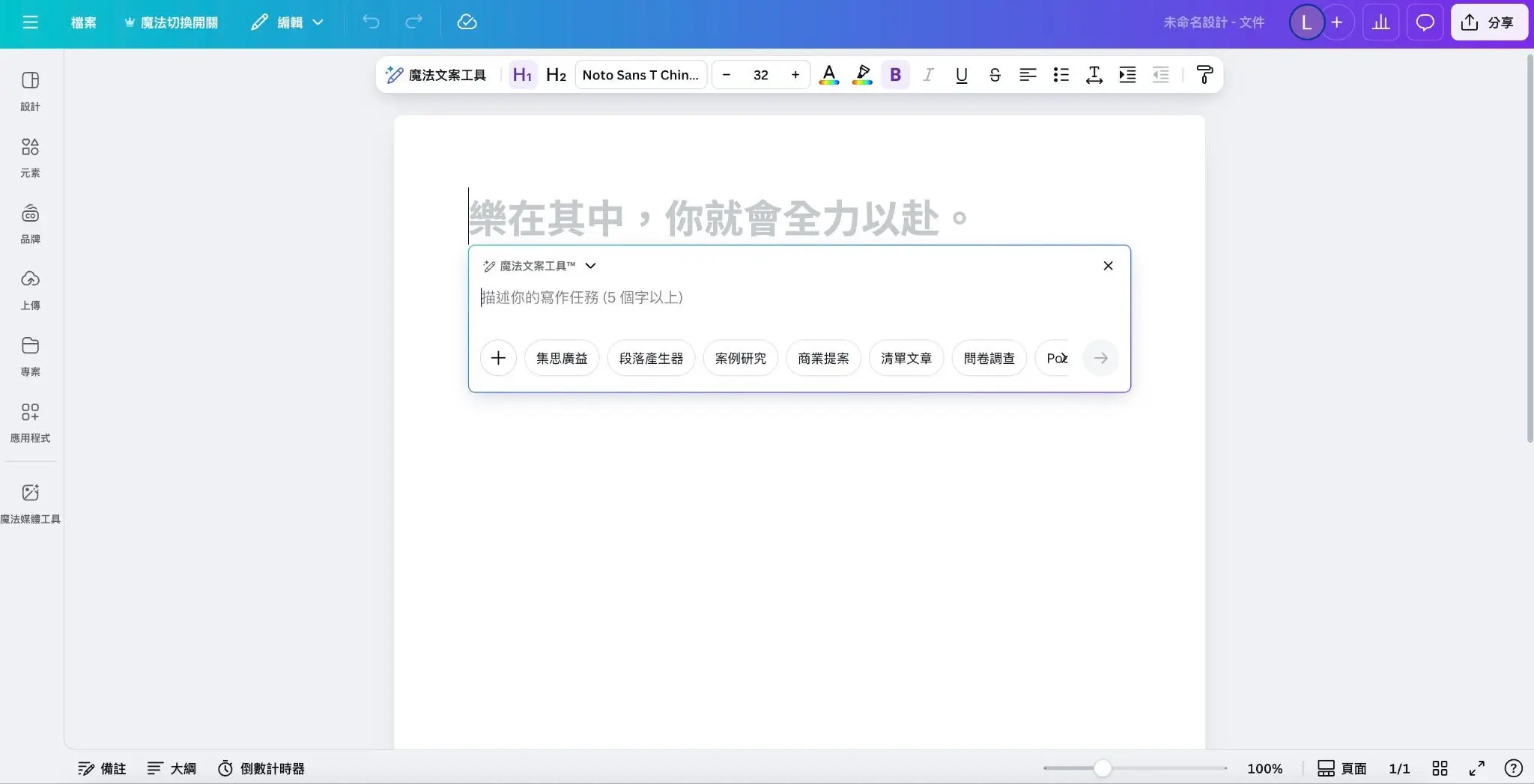Adjust the zoom slider at the bottom

tap(1101, 768)
